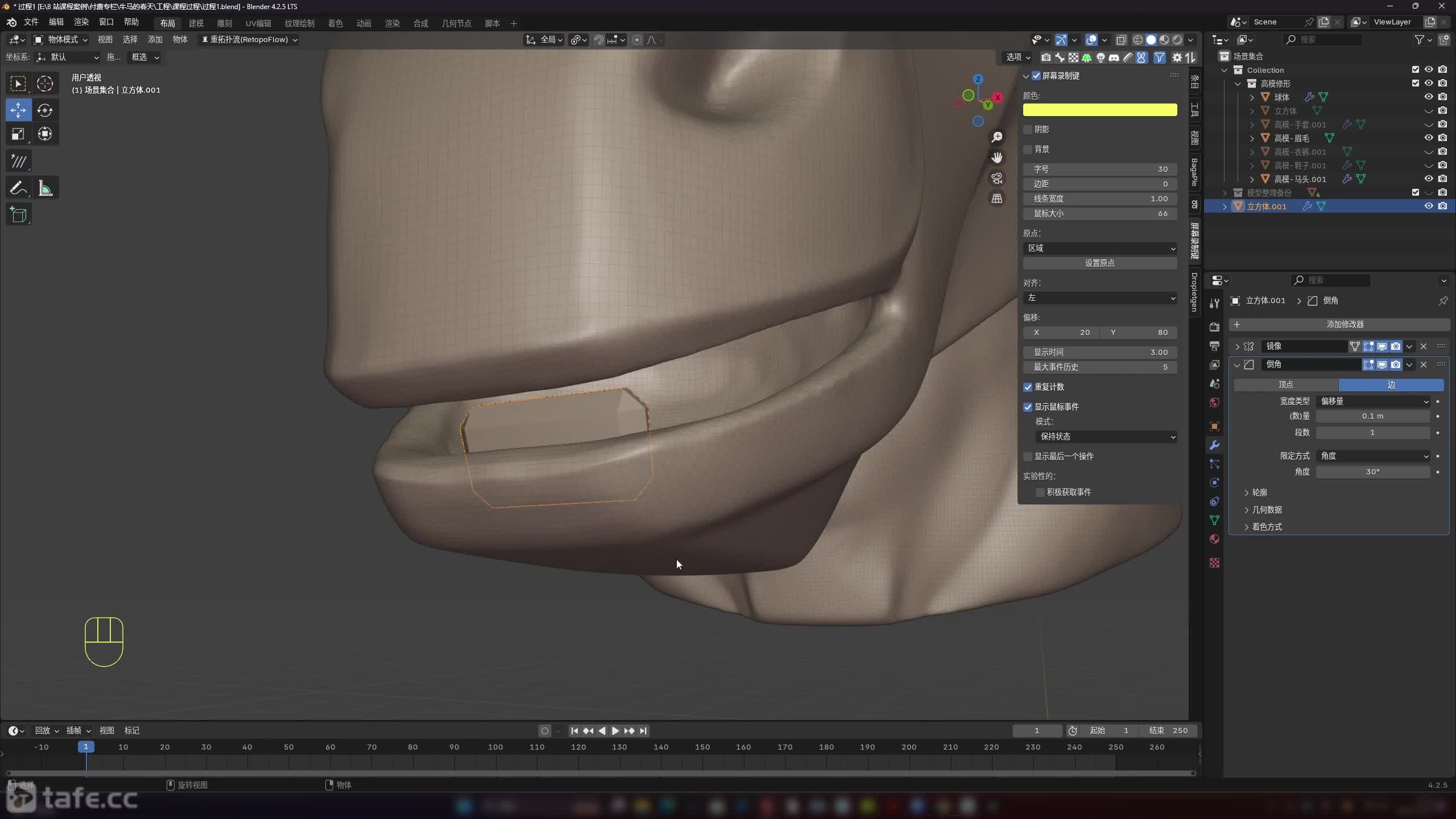1456x819 pixels.
Task: Activate the Annotate pencil tool
Action: (x=18, y=188)
